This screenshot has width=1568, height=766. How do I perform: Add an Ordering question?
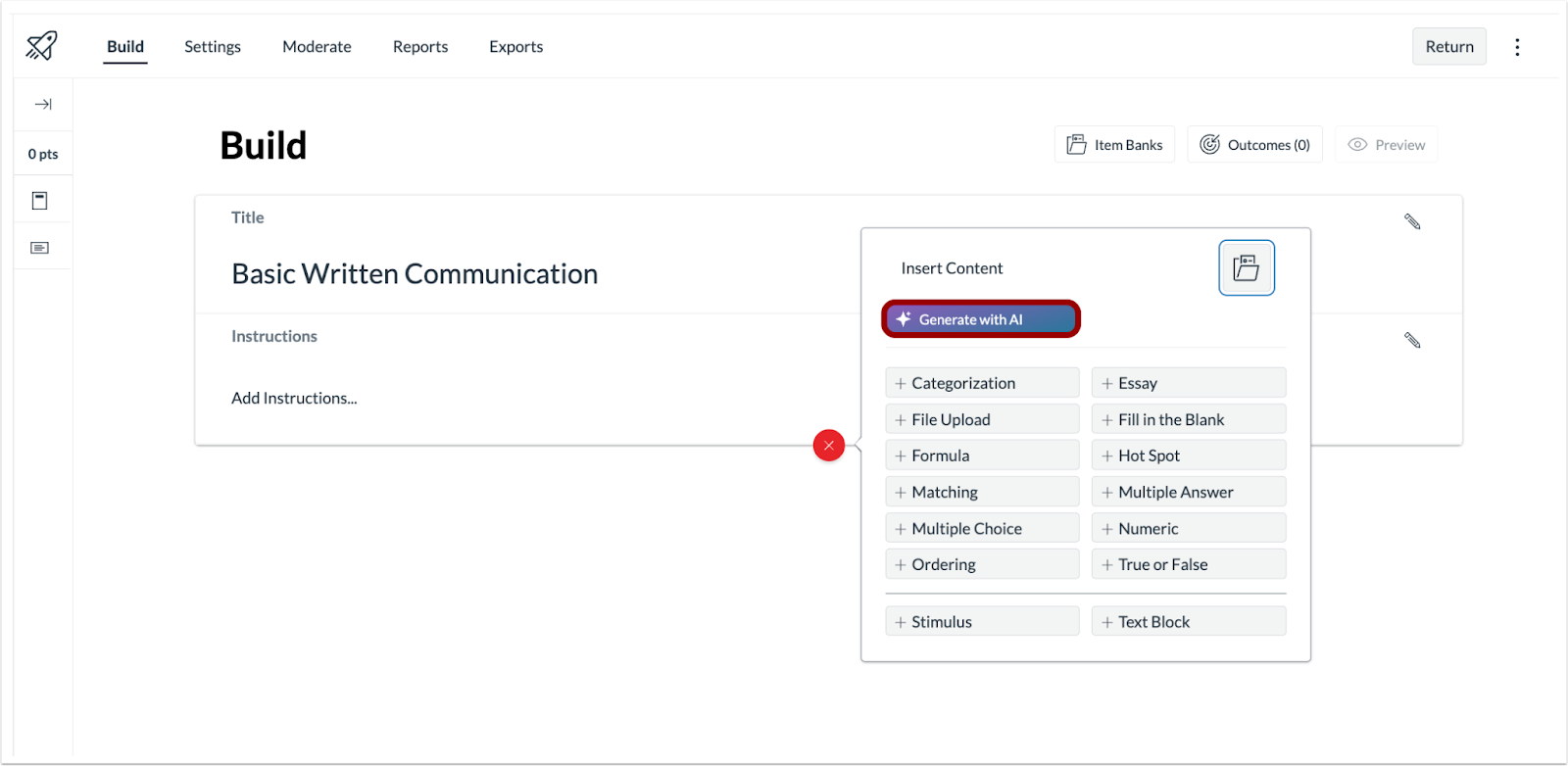(x=982, y=564)
